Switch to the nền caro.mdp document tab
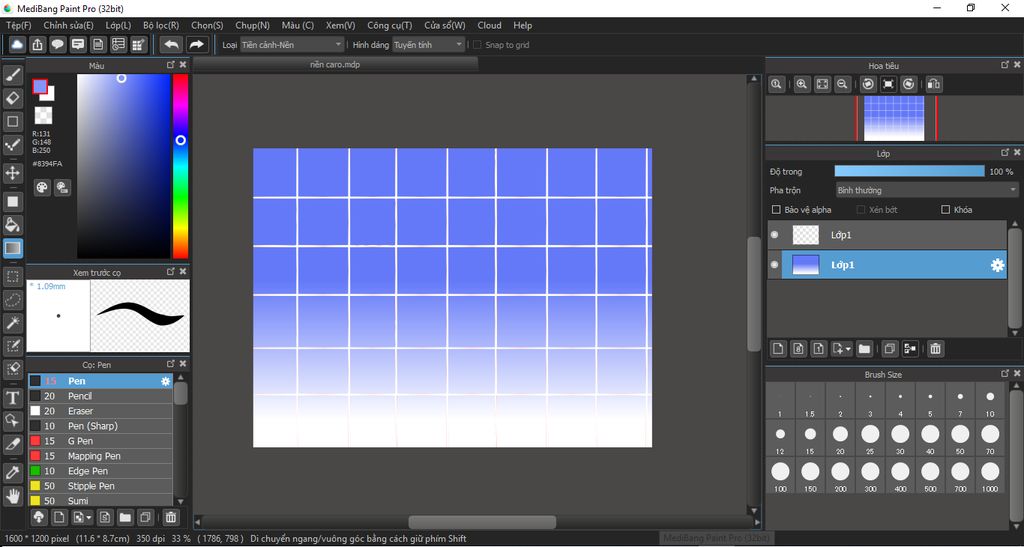Viewport: 1024px width, 547px height. click(x=336, y=65)
